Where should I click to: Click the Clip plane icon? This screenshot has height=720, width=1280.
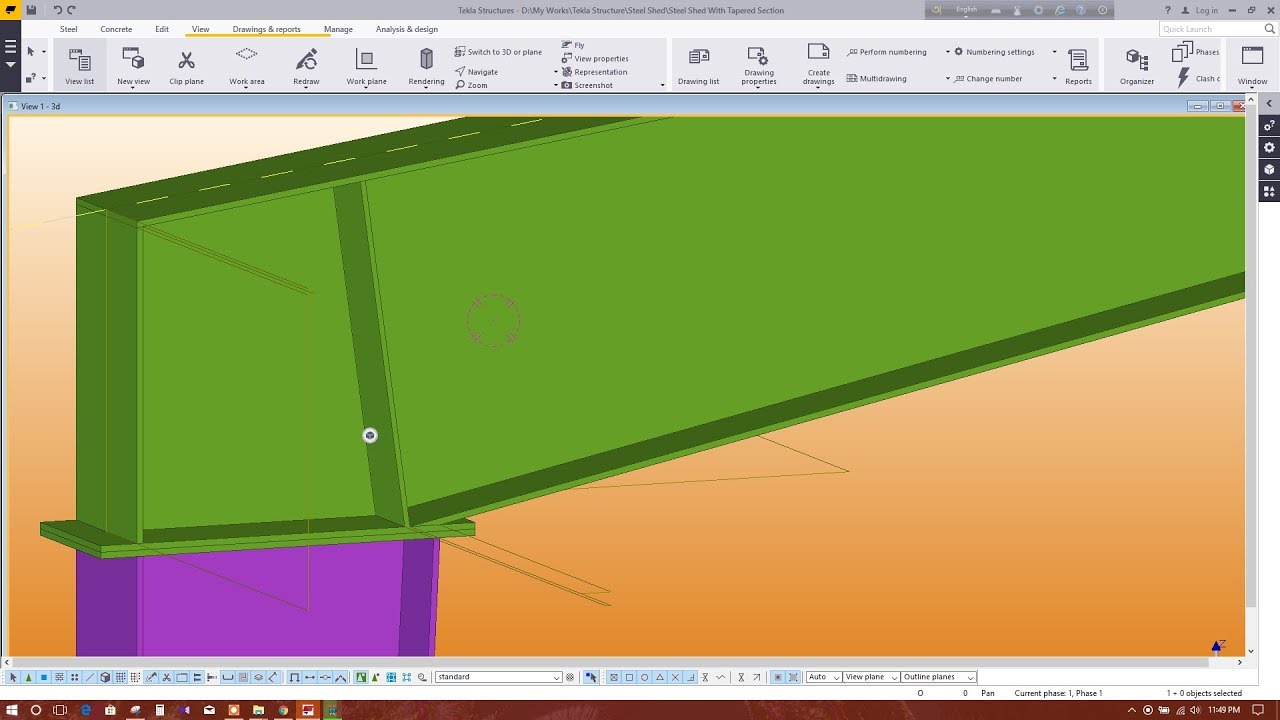186,62
